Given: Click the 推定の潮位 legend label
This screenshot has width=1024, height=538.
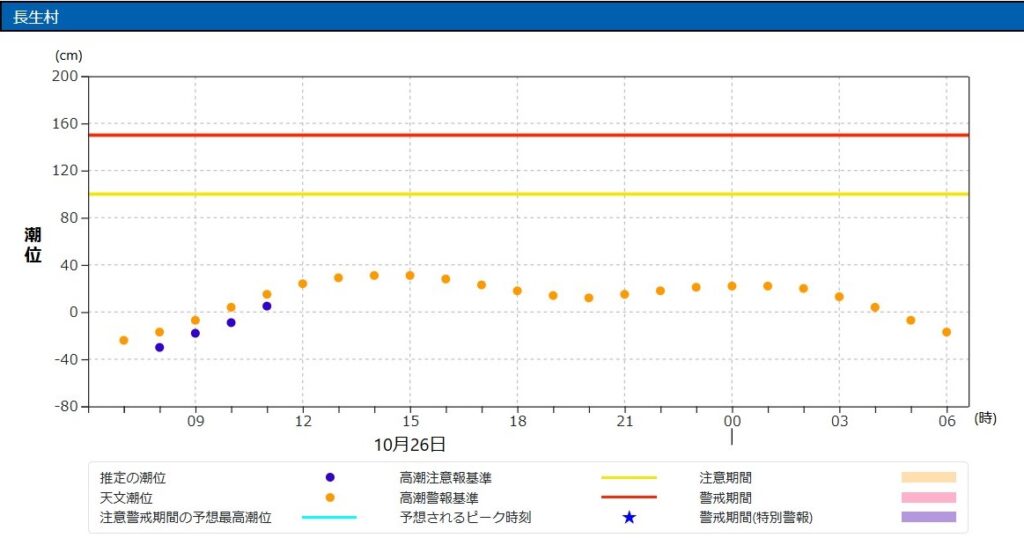Looking at the screenshot, I should [x=133, y=478].
